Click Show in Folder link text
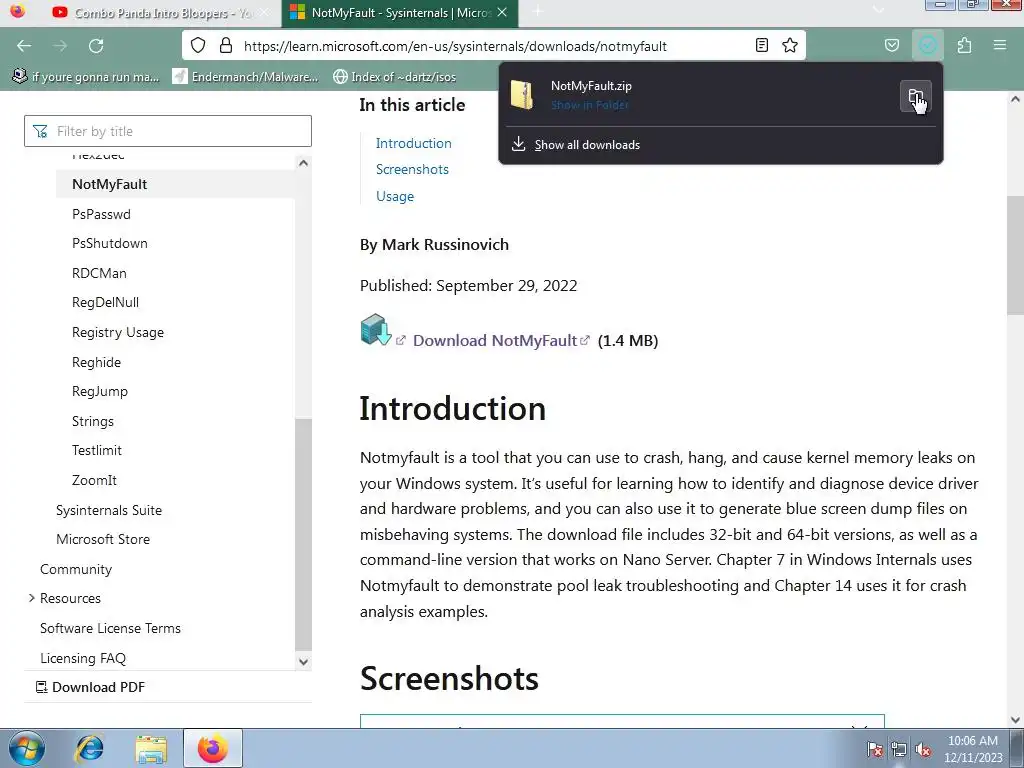1024x768 pixels. 590,104
